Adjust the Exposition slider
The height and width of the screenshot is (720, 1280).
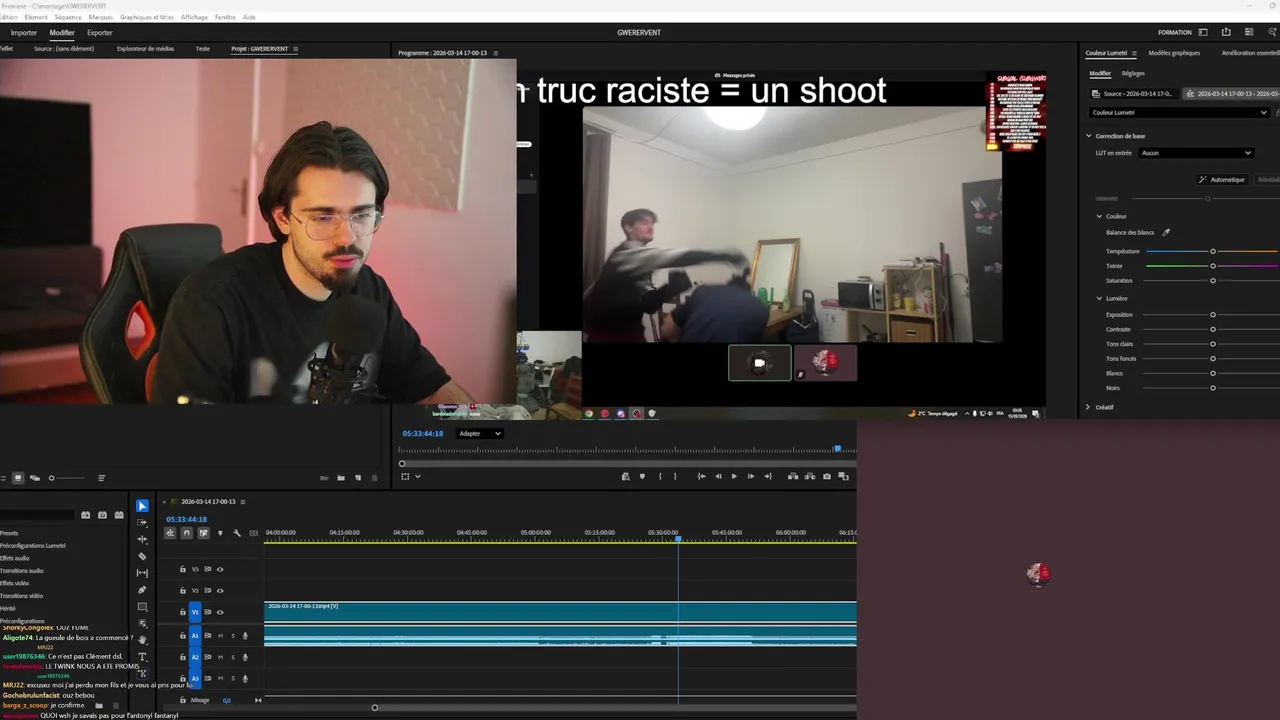(1213, 315)
